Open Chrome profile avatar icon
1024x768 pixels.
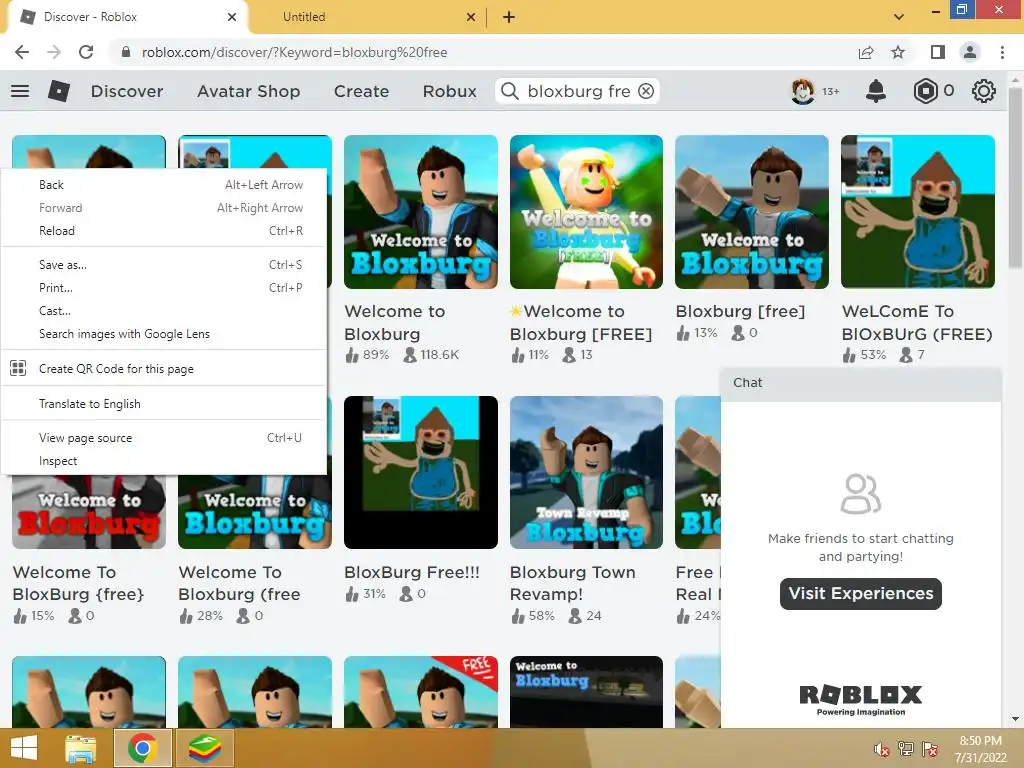coord(970,52)
